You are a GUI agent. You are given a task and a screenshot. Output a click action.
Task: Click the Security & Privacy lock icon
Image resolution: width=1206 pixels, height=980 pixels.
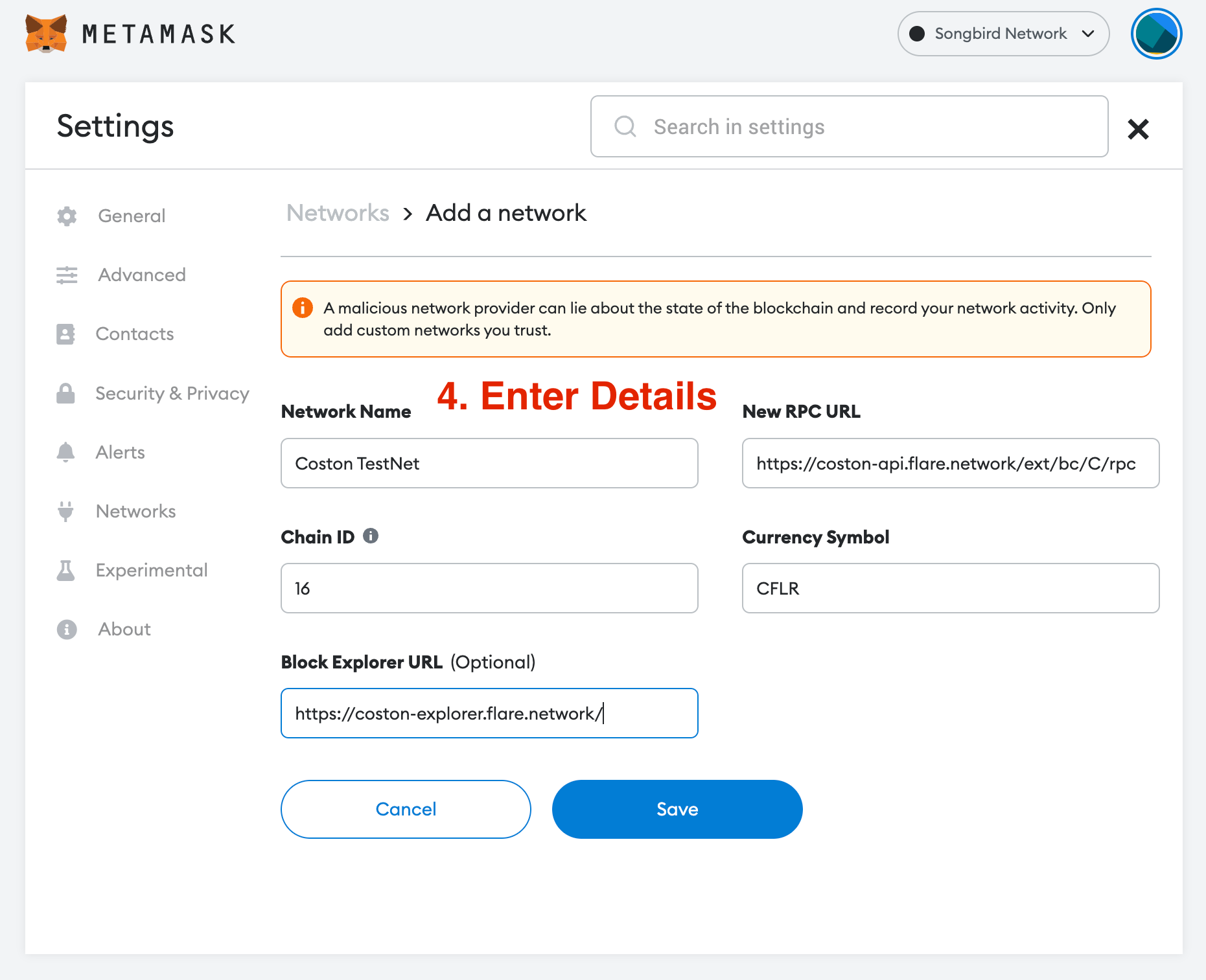click(65, 393)
